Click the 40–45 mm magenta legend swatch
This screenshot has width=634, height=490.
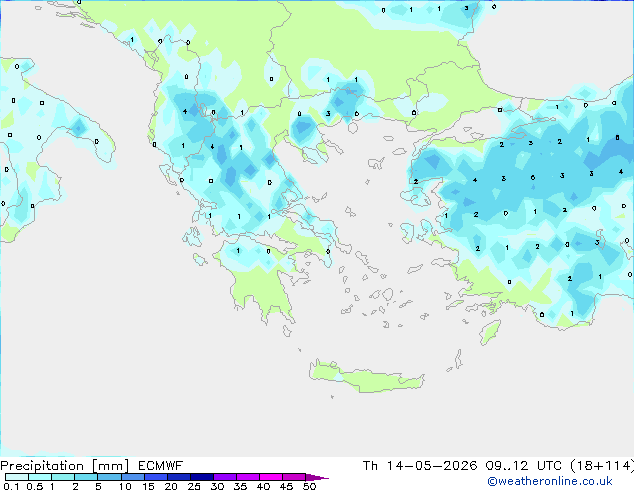(x=271, y=477)
